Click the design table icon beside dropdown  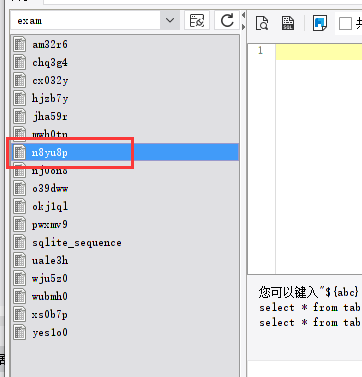[x=197, y=21]
